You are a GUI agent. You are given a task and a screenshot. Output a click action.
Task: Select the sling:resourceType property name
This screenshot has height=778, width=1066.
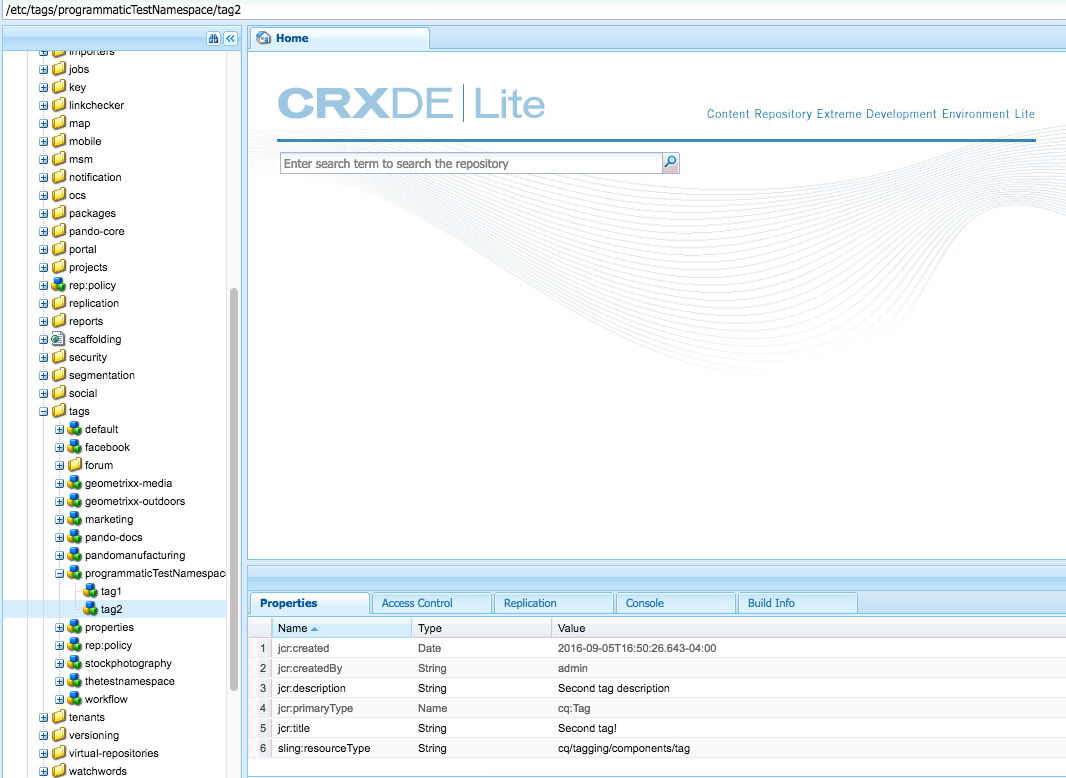click(324, 748)
